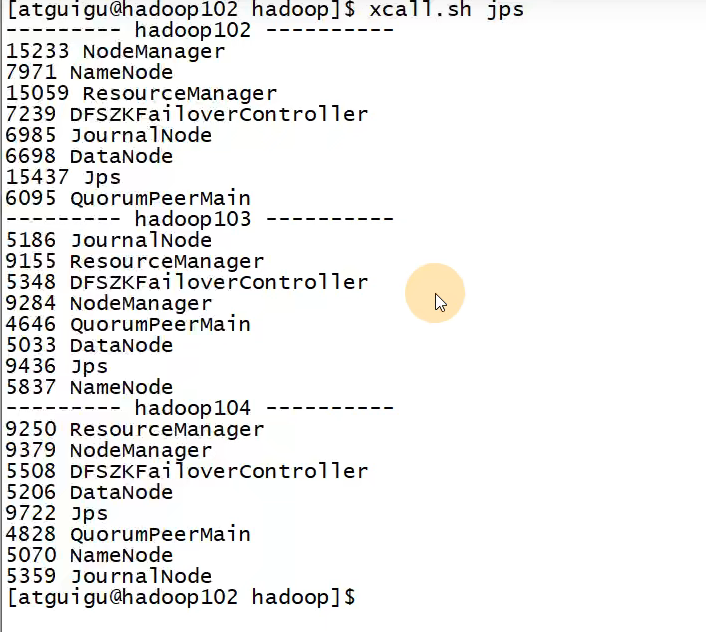
Task: Click the 4646 QuorumPeerMain entry
Action: coord(128,324)
